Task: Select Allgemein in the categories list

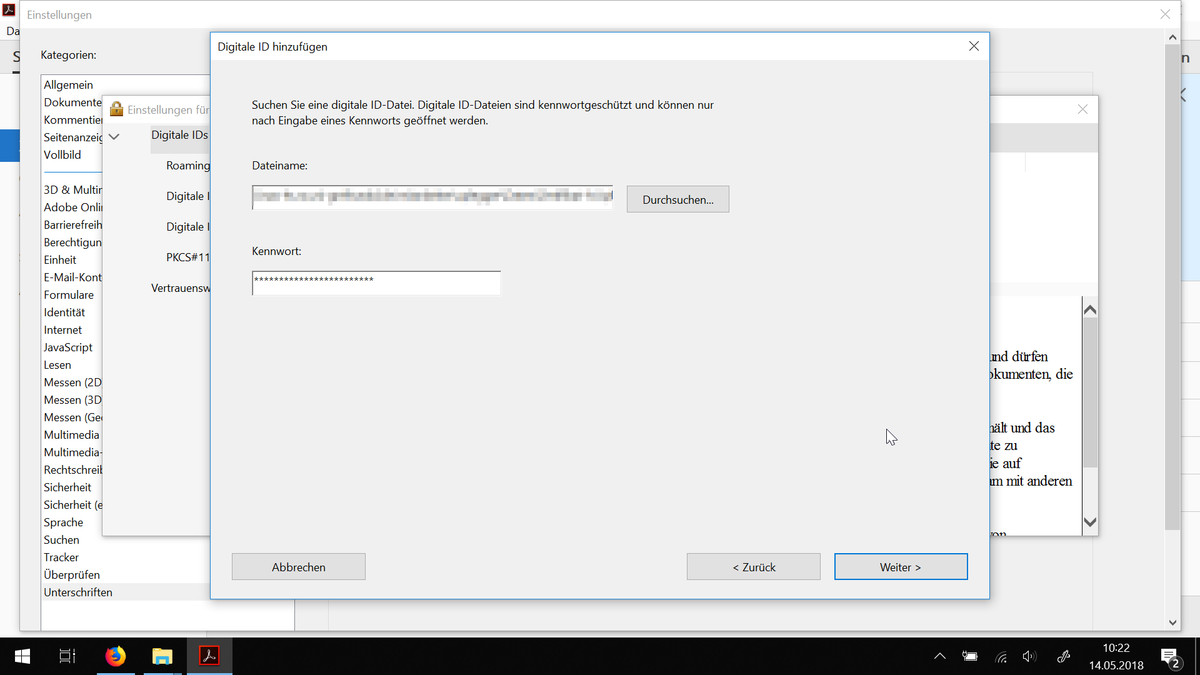Action: [x=68, y=85]
